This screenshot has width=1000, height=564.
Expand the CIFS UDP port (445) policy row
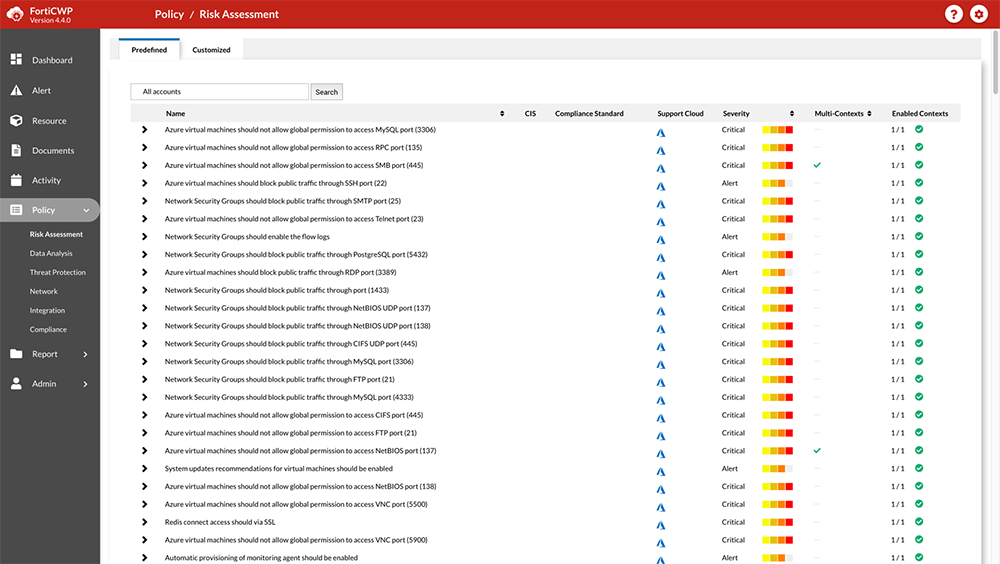(145, 344)
